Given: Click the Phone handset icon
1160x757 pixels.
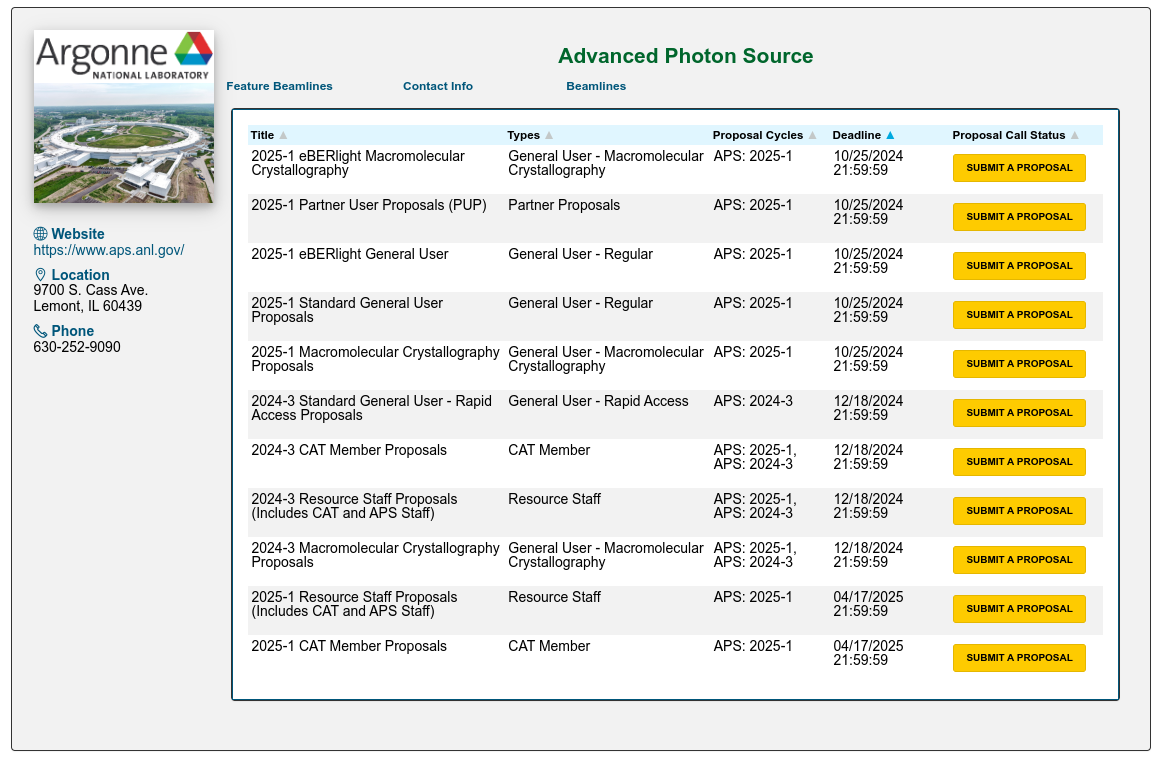Looking at the screenshot, I should (x=41, y=331).
